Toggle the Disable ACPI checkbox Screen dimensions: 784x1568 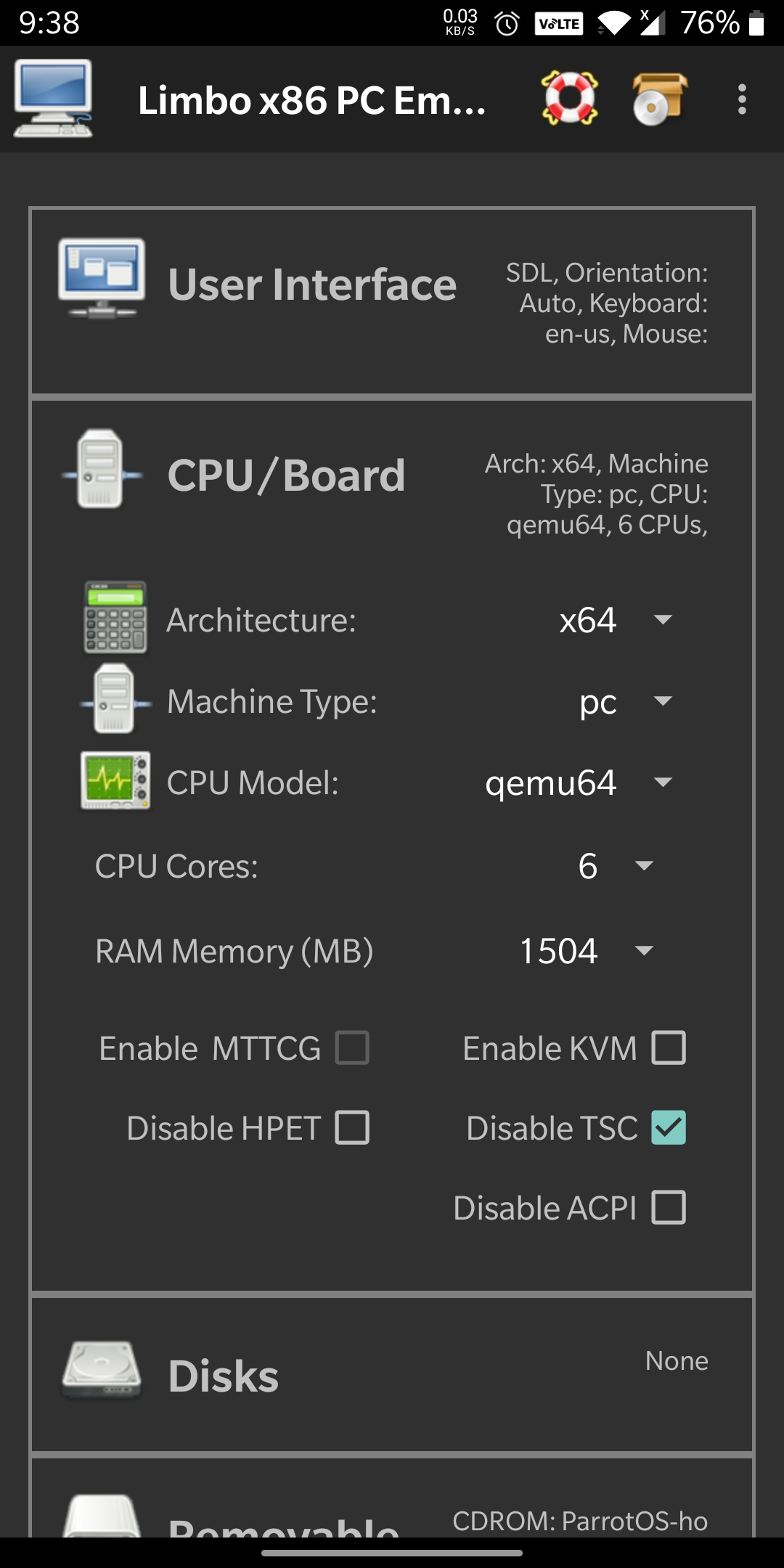[x=669, y=1207]
